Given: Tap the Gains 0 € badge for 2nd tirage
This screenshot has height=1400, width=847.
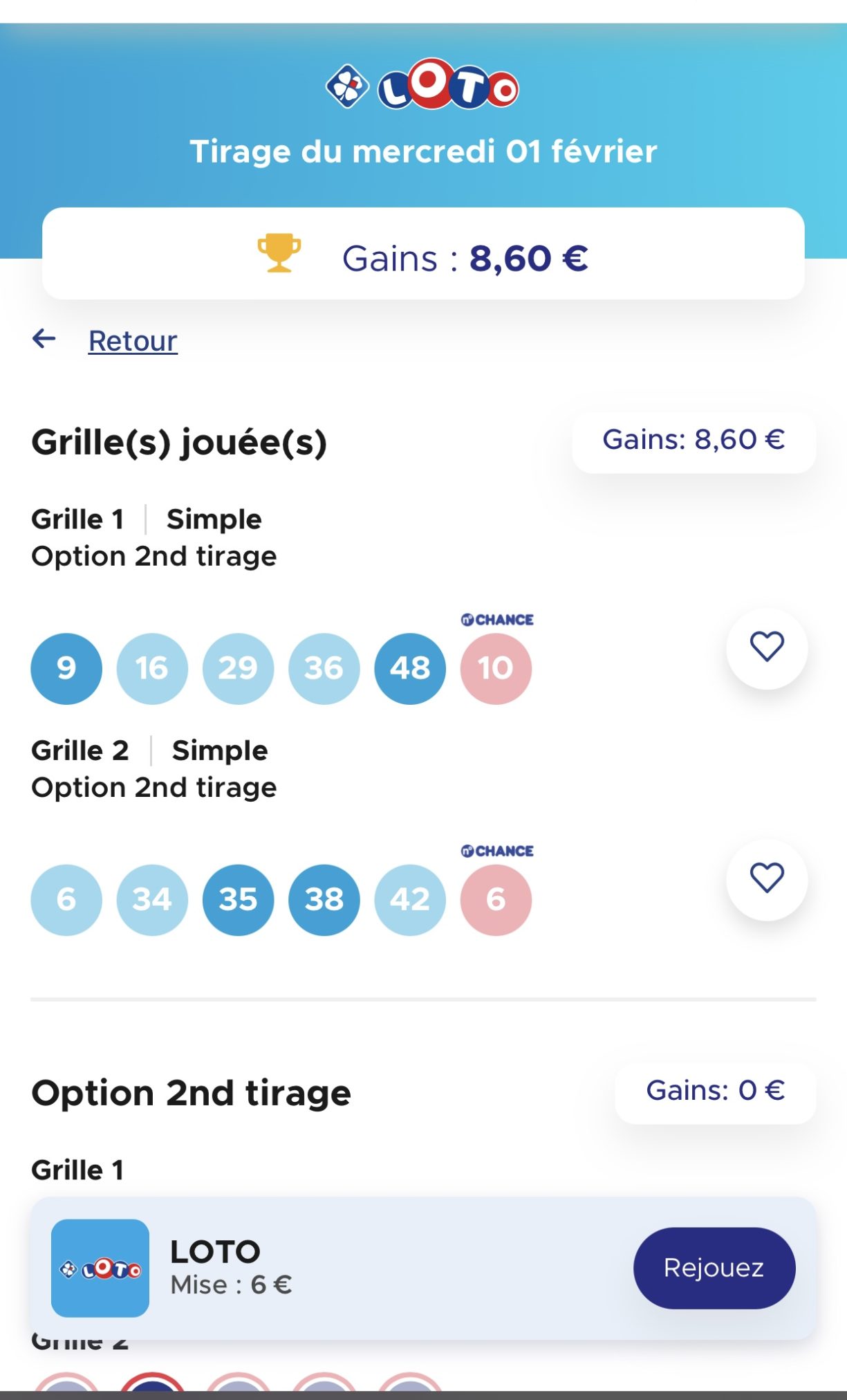Looking at the screenshot, I should [x=715, y=1092].
